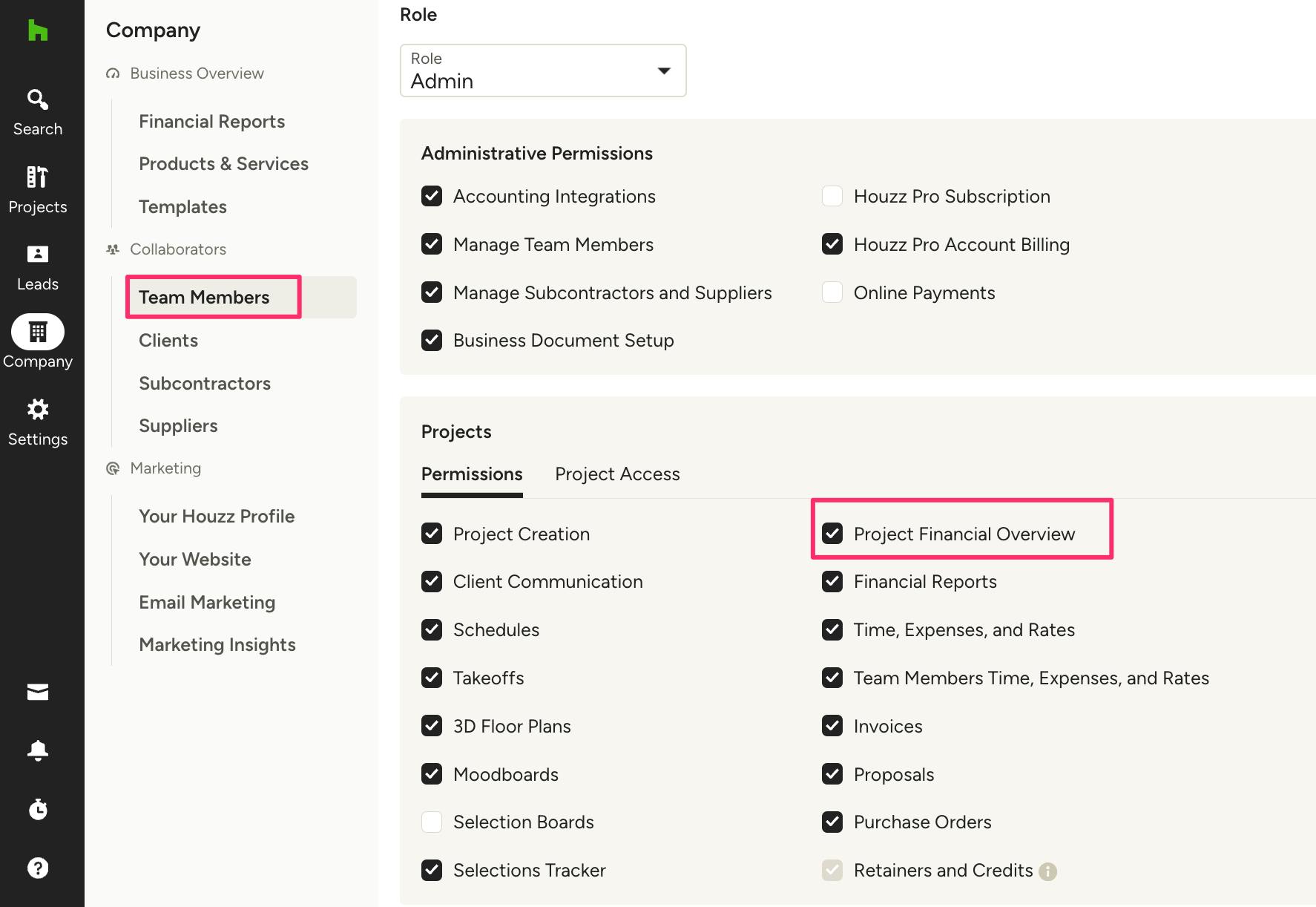Viewport: 1316px width, 907px height.
Task: Click the Marketing section icon
Action: coord(113,468)
